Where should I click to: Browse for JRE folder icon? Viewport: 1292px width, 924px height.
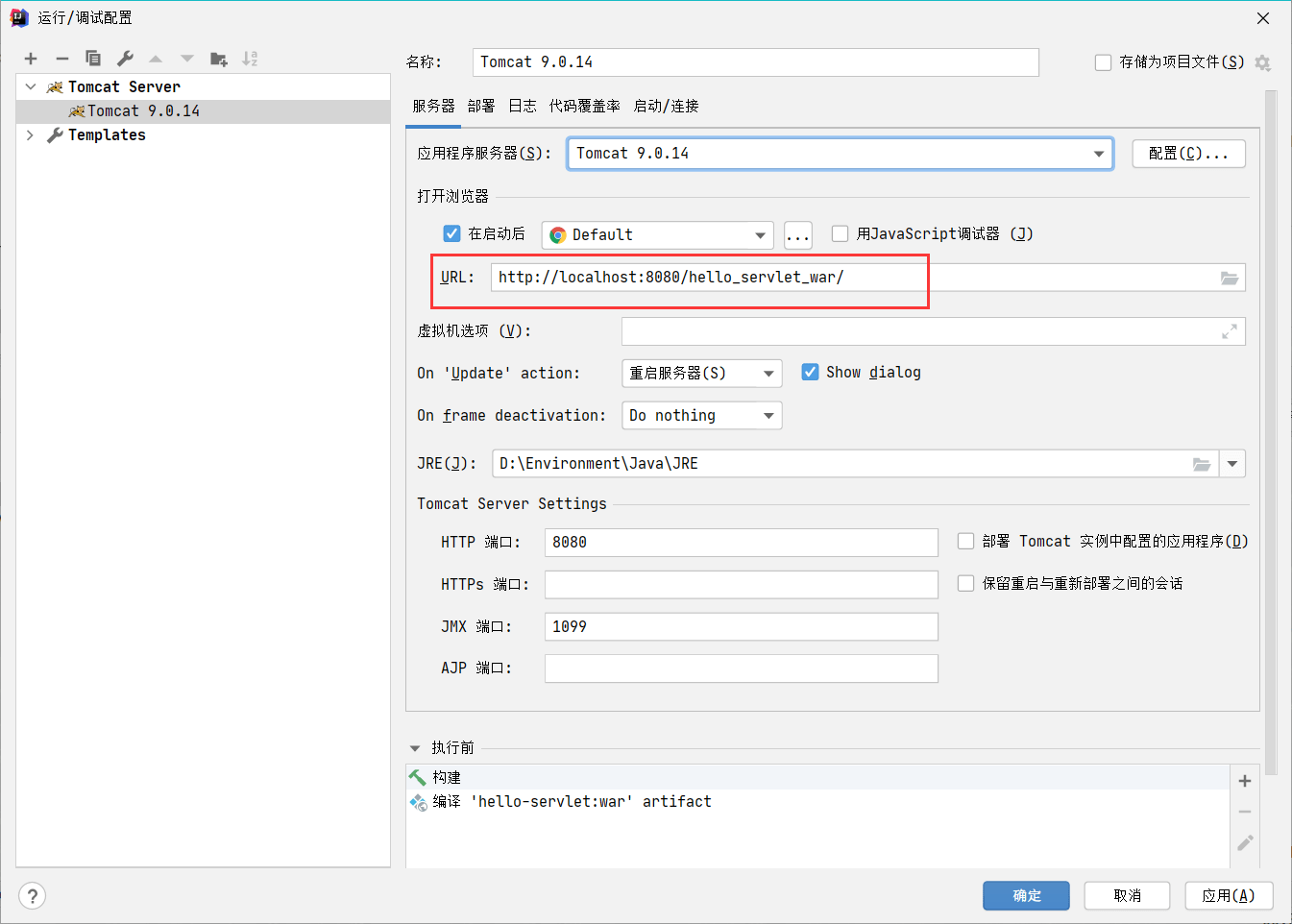[1202, 464]
